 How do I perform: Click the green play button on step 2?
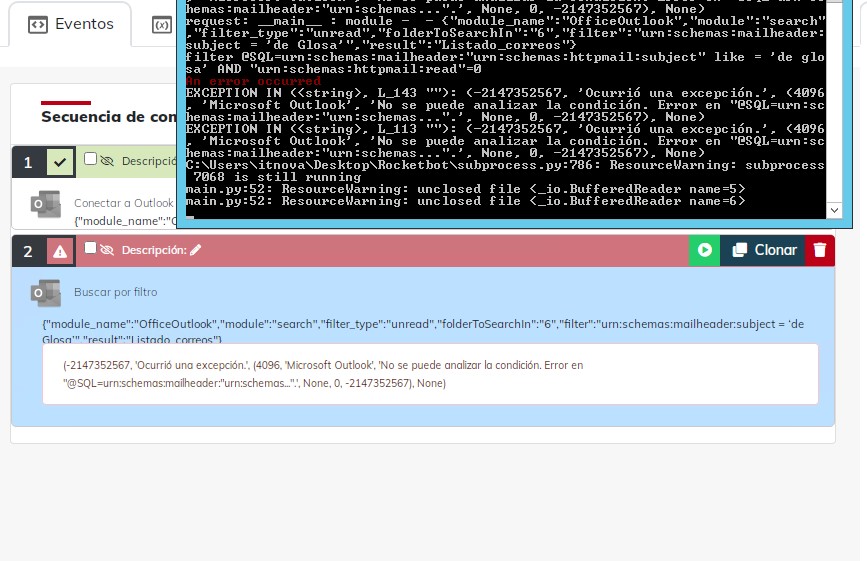[x=704, y=250]
